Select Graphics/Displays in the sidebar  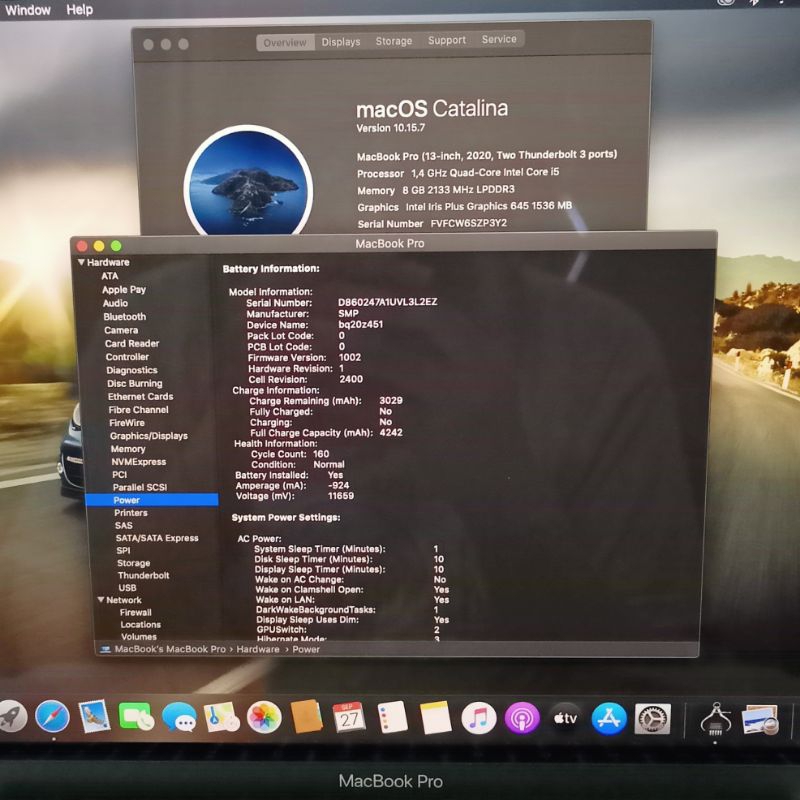148,436
